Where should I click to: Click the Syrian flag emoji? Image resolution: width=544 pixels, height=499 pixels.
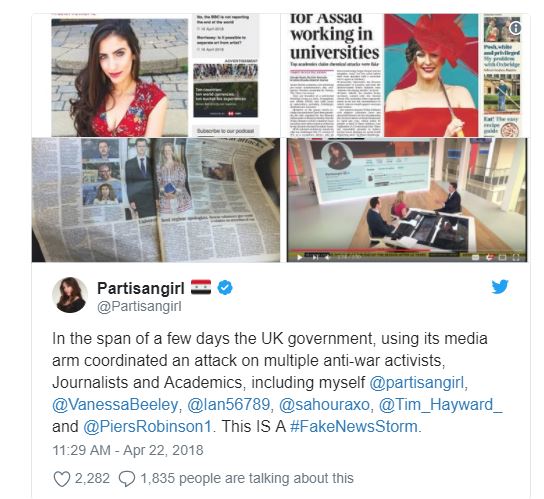click(x=201, y=288)
